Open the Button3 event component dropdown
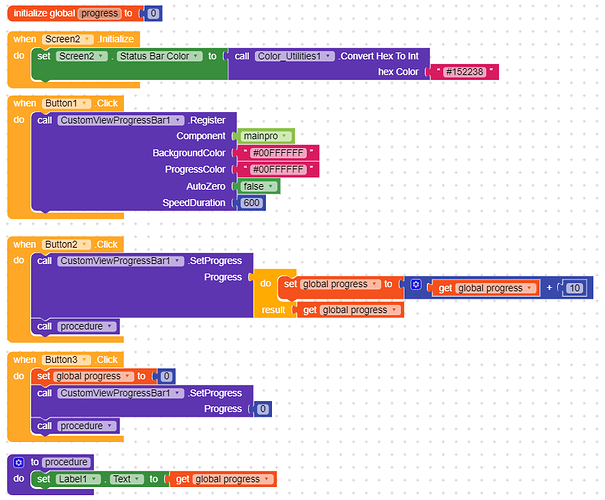 (68, 359)
